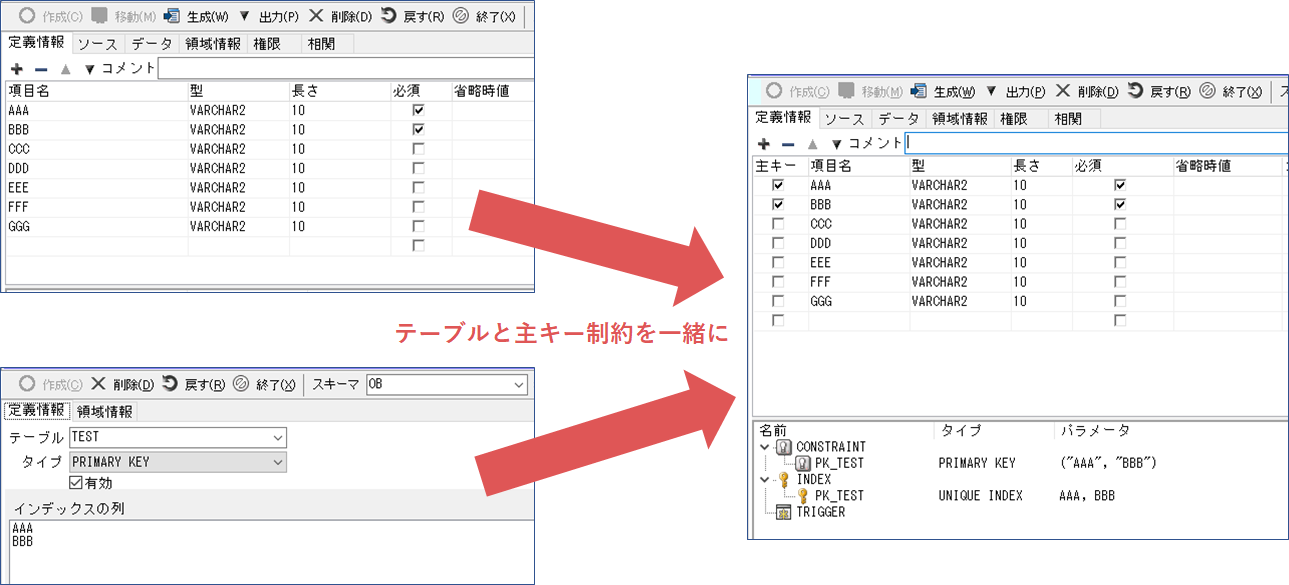Toggle 必須 checkbox for CCC in upper-left window
The image size is (1289, 585).
pos(418,149)
